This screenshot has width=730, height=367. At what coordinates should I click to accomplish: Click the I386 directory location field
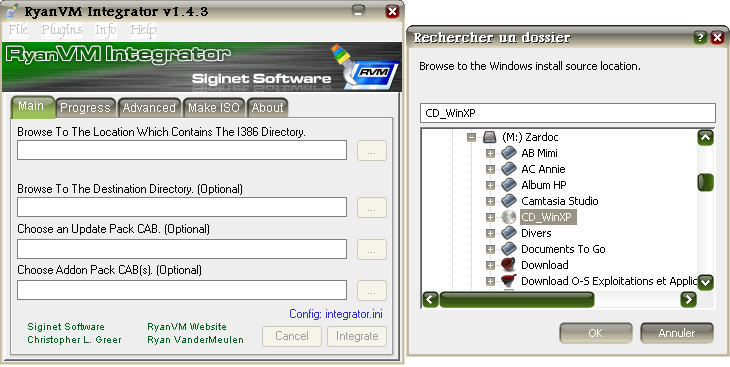[182, 150]
